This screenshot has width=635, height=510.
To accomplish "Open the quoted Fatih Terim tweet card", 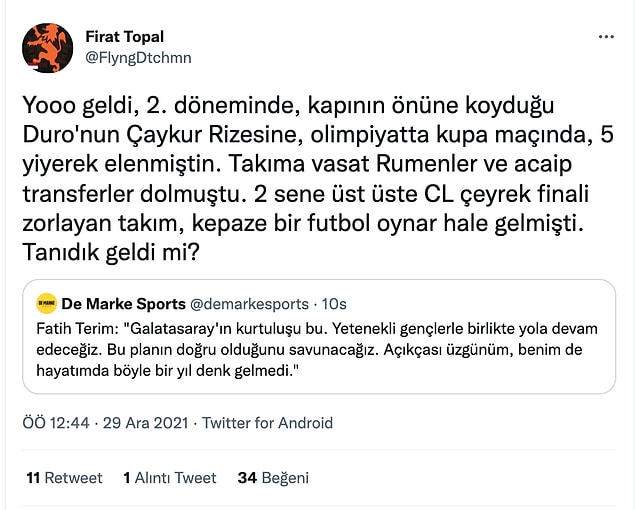I will 319,337.
